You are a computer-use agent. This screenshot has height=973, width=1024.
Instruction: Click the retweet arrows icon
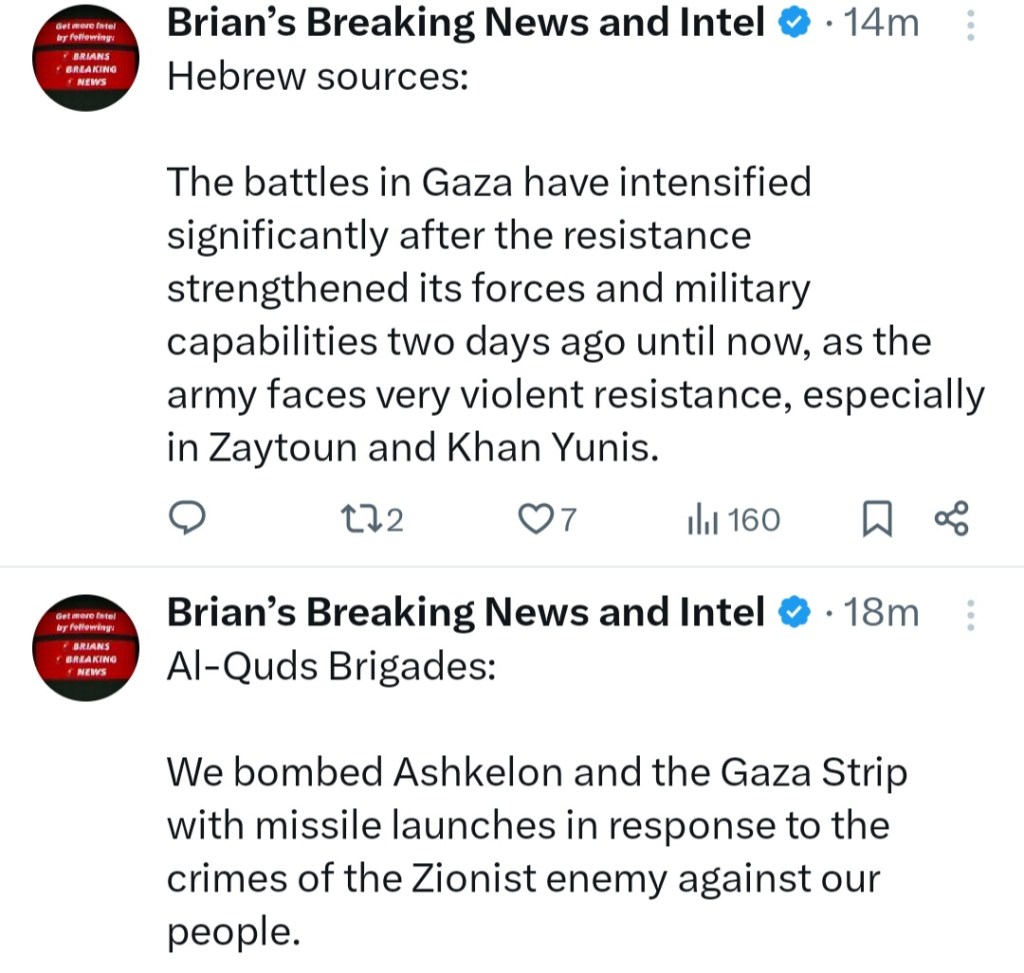point(355,519)
